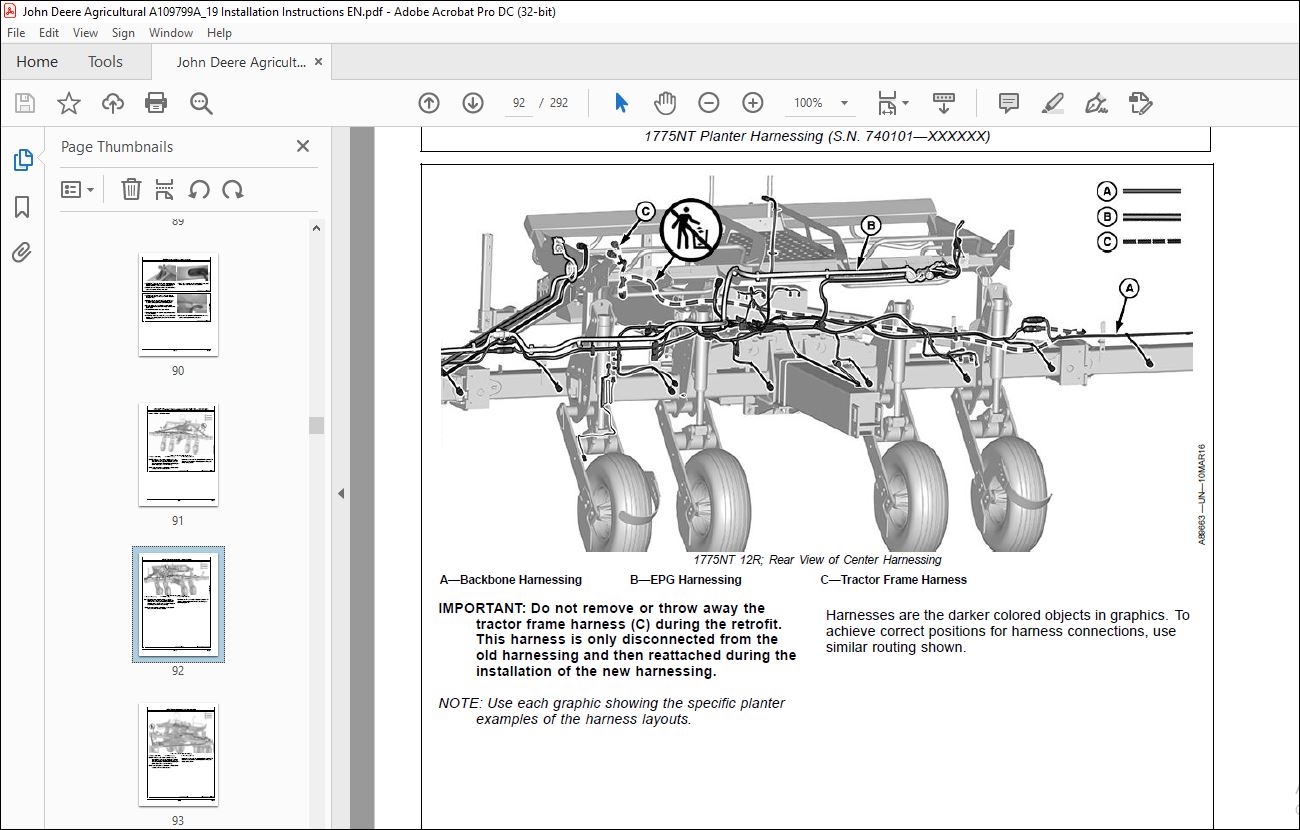Click the insert page break thumbnails icon

165,189
